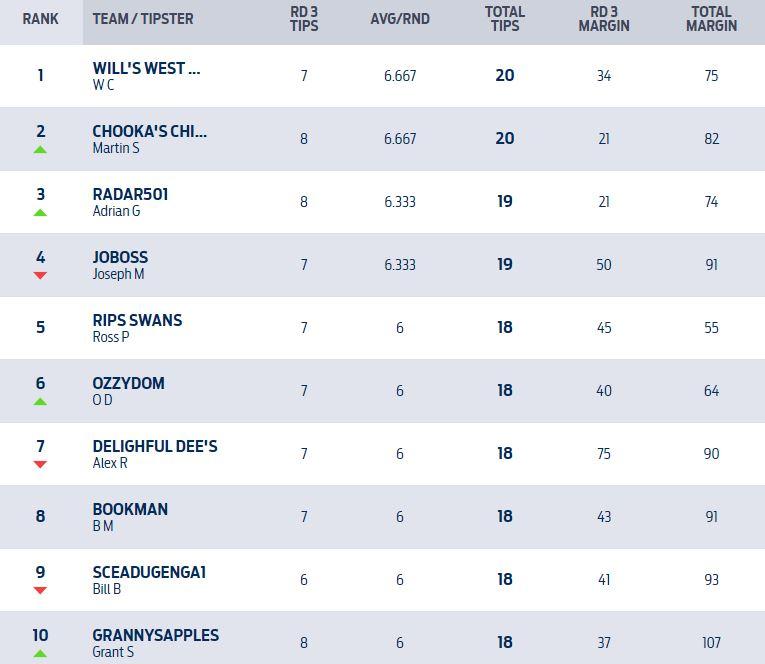Viewport: 765px width, 664px height.
Task: Open GRANNYSAPPLES team link
Action: pos(155,636)
